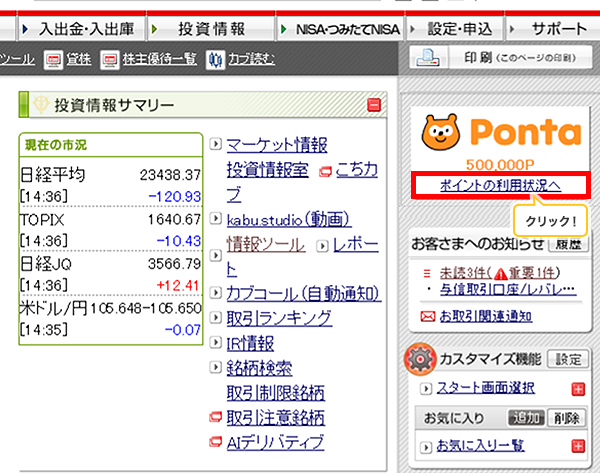The width and height of the screenshot is (600, 473).
Task: Click the arrow icon beside kabu.studio
Action: click(216, 218)
